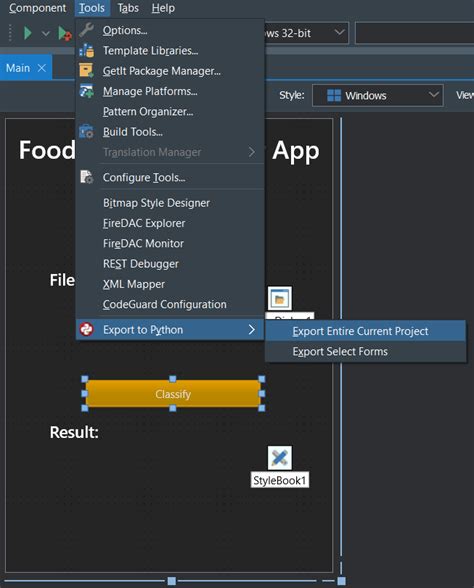The width and height of the screenshot is (474, 588).
Task: Click the green Run arrow icon
Action: [x=27, y=33]
